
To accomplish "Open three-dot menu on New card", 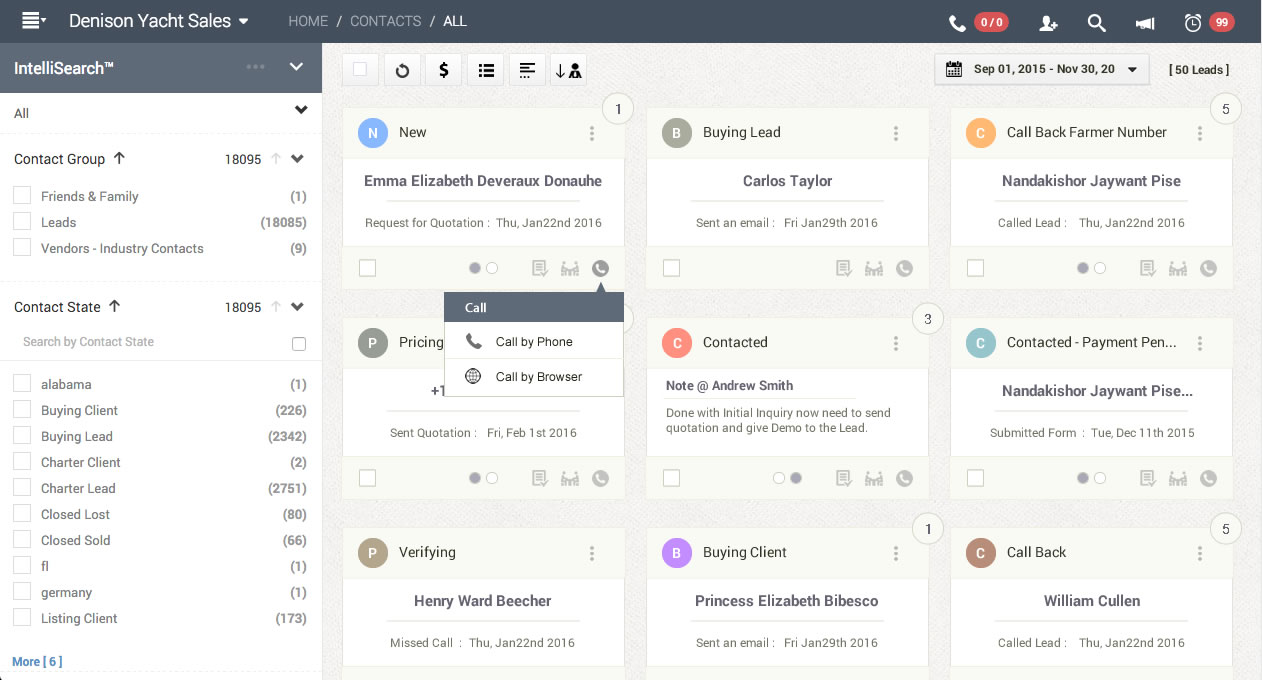I will click(x=592, y=133).
